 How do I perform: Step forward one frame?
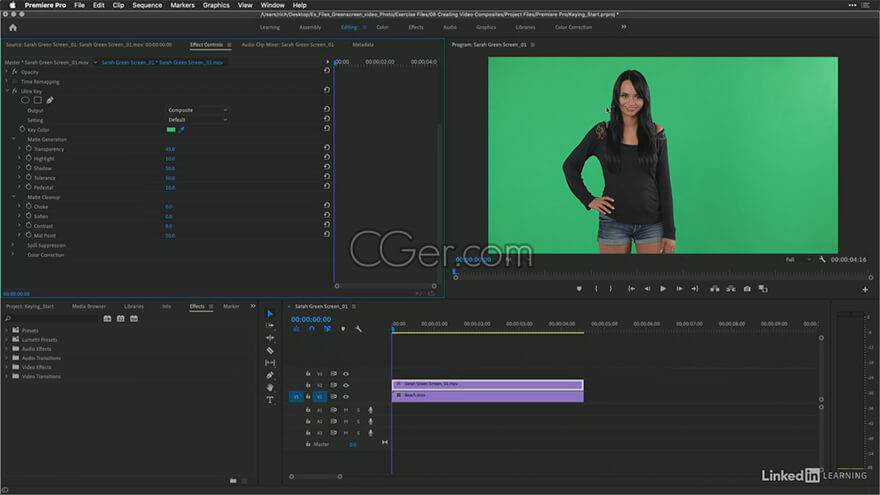pyautogui.click(x=679, y=289)
